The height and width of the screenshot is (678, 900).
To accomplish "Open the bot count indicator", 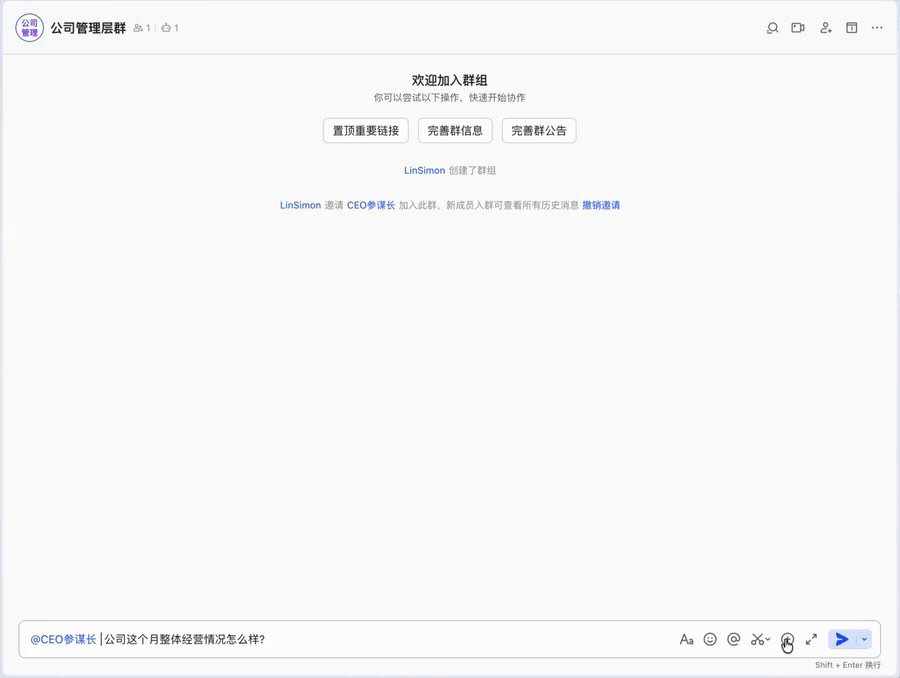I will point(170,28).
